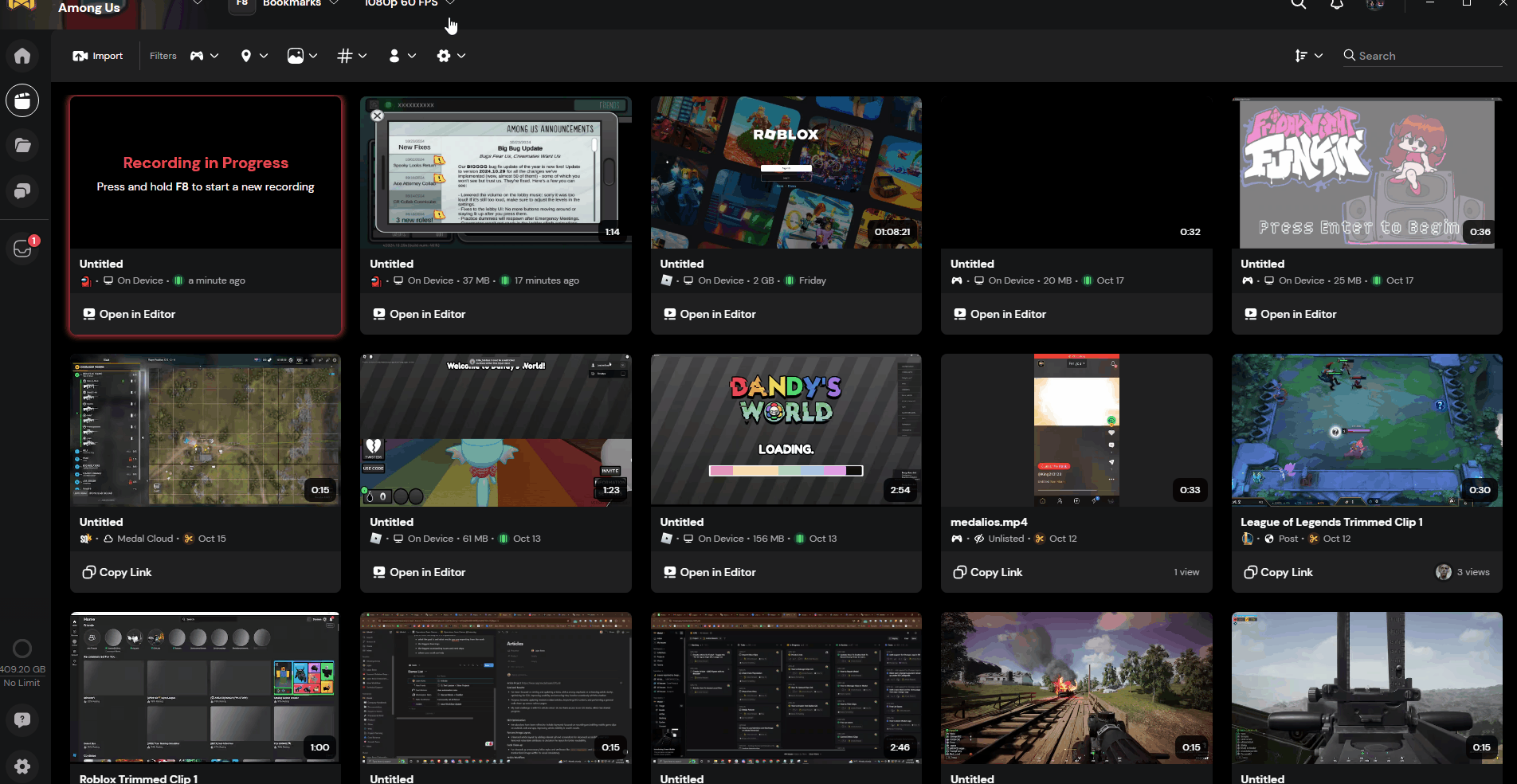The width and height of the screenshot is (1517, 784).
Task: Copy link for the Medal Cloud Oct 15 clip
Action: (117, 572)
